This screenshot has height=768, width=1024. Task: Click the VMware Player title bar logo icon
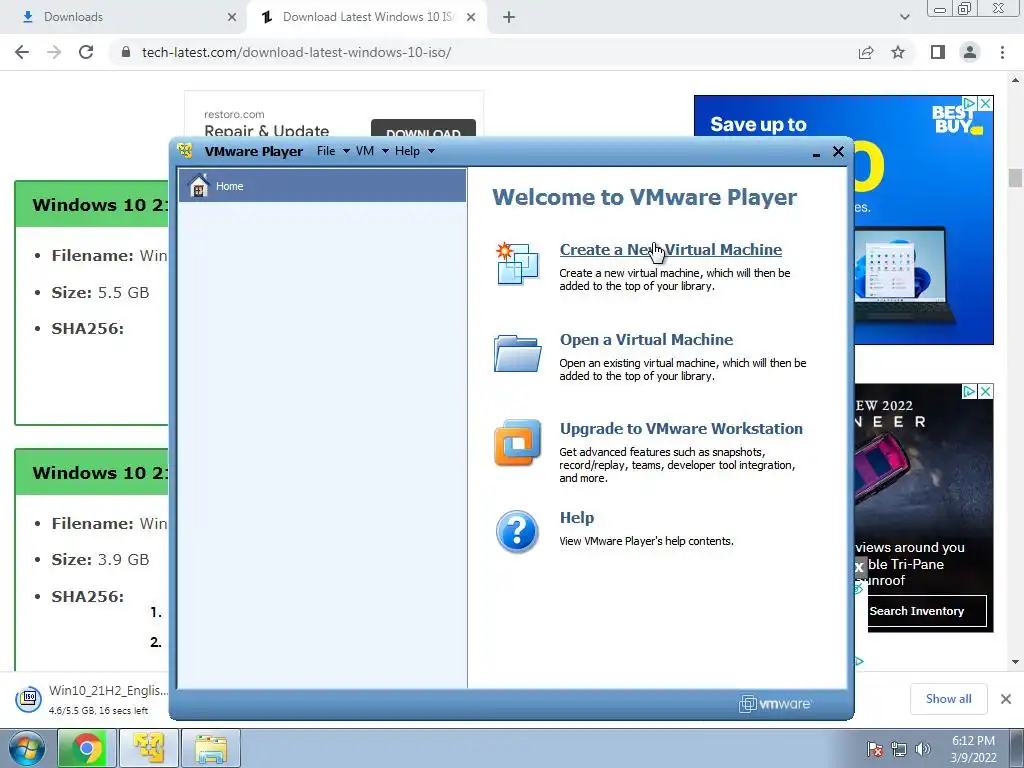pyautogui.click(x=185, y=151)
